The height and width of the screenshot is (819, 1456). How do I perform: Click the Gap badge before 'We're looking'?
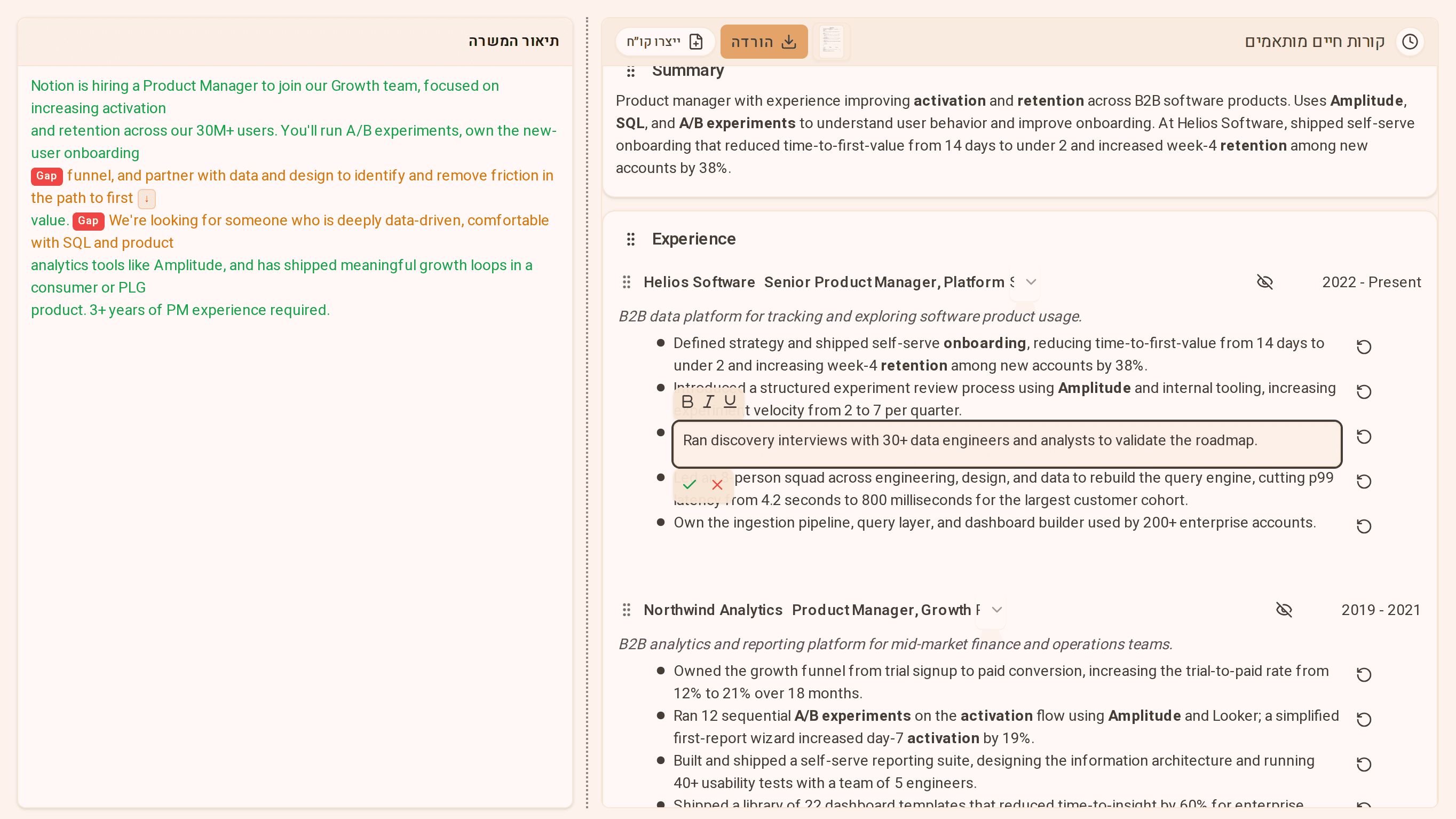88,221
